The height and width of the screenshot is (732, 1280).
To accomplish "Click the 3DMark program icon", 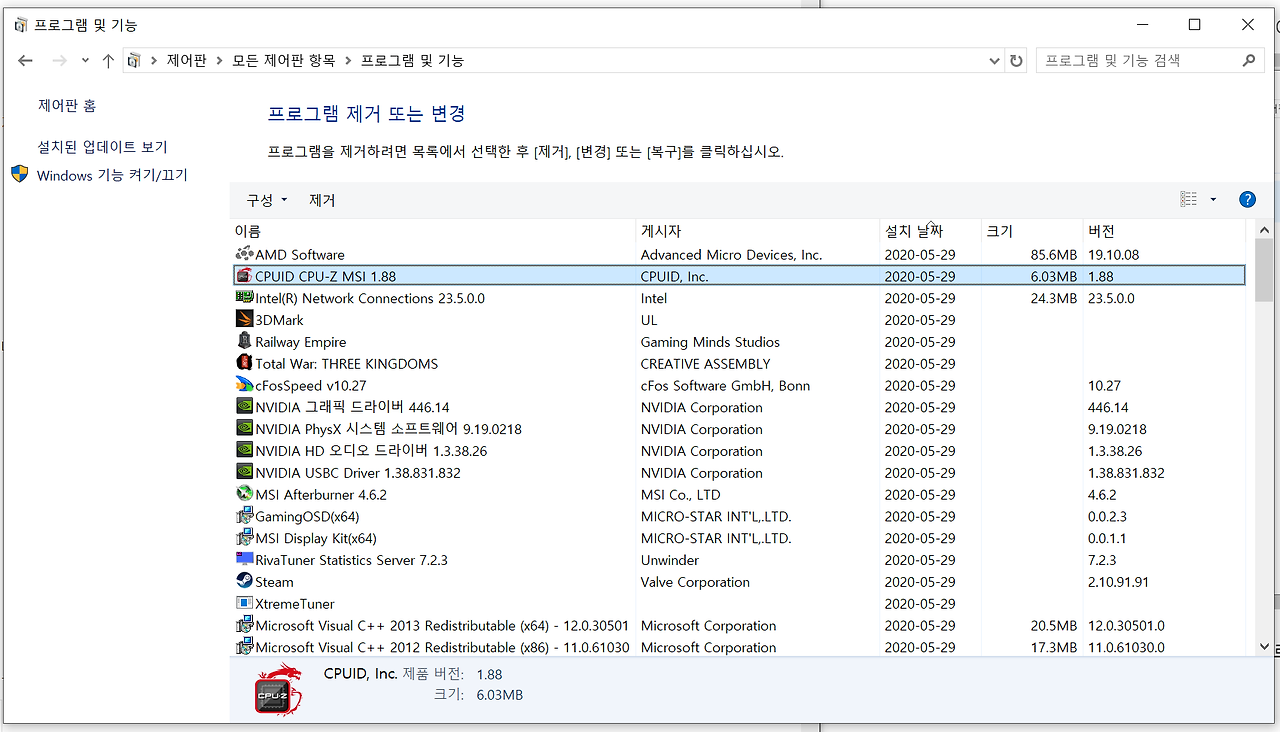I will pyautogui.click(x=244, y=320).
